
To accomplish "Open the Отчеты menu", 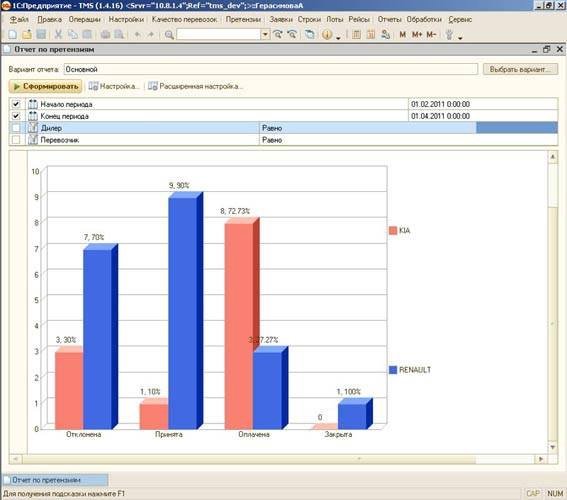I will pos(389,19).
